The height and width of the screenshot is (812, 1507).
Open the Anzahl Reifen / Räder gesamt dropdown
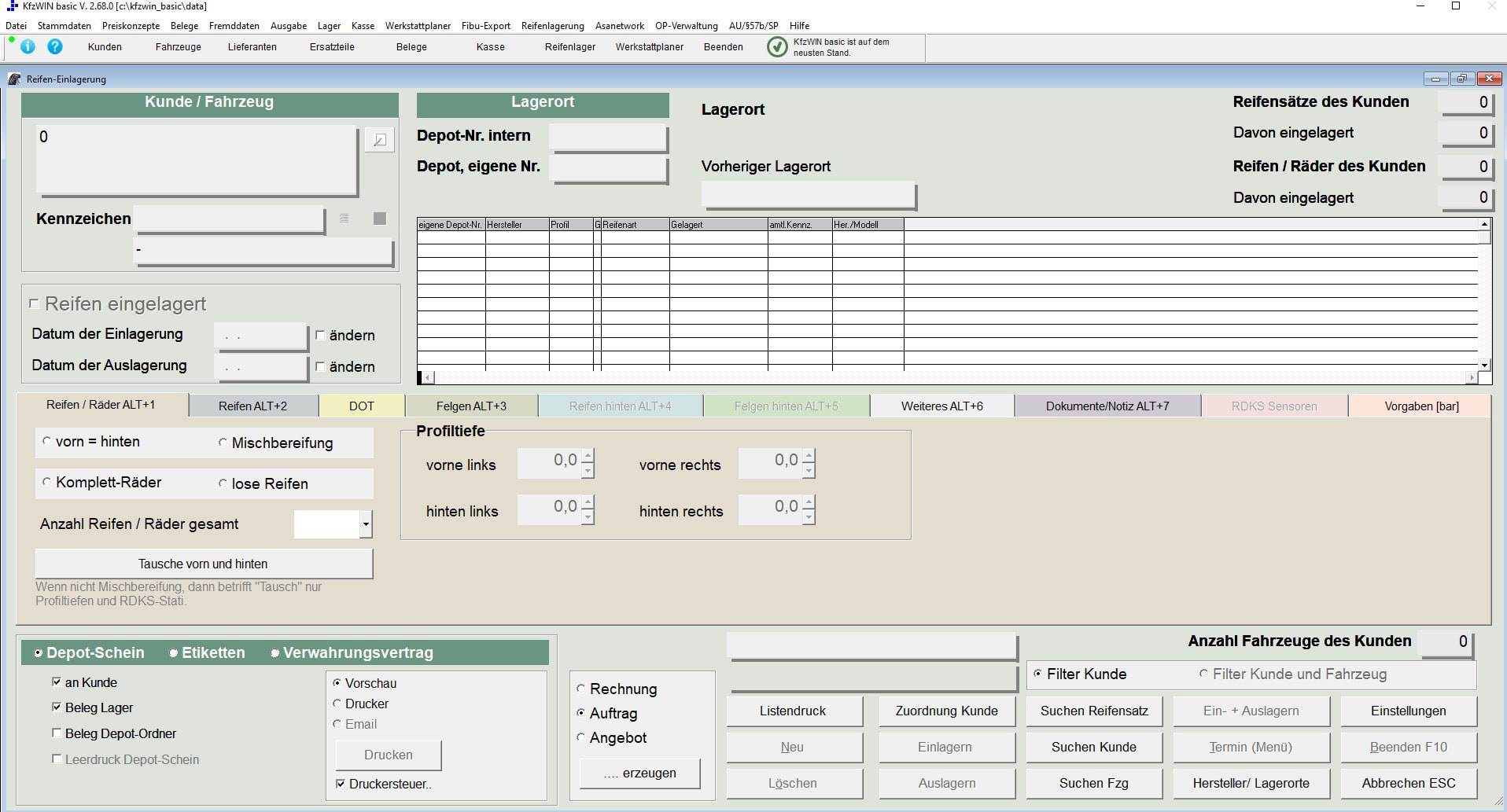pos(365,524)
